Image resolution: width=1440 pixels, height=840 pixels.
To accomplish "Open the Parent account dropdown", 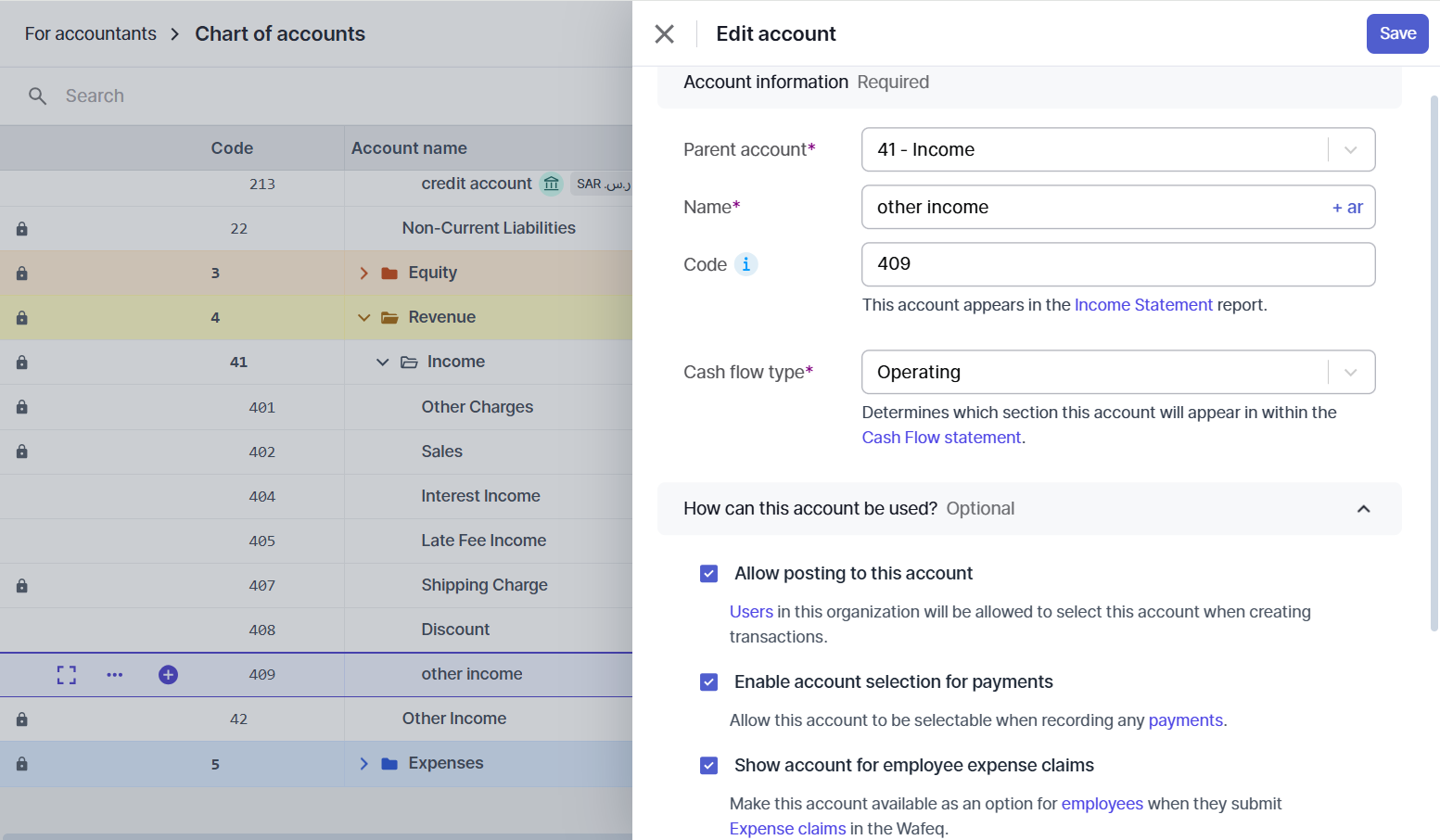I will coord(1350,149).
